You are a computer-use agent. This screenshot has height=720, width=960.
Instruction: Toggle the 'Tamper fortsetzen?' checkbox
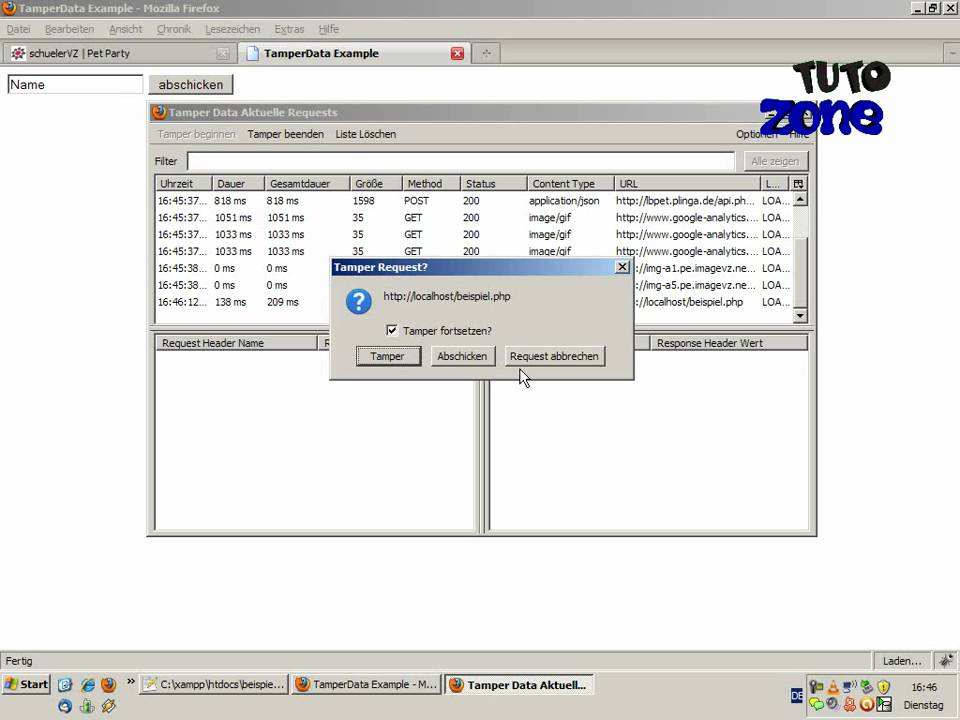point(392,331)
